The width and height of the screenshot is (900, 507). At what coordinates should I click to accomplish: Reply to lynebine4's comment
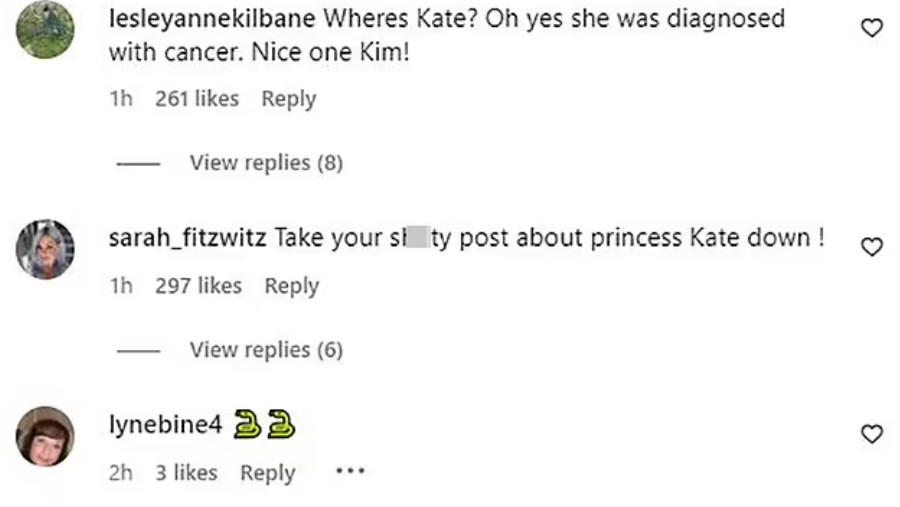[267, 473]
